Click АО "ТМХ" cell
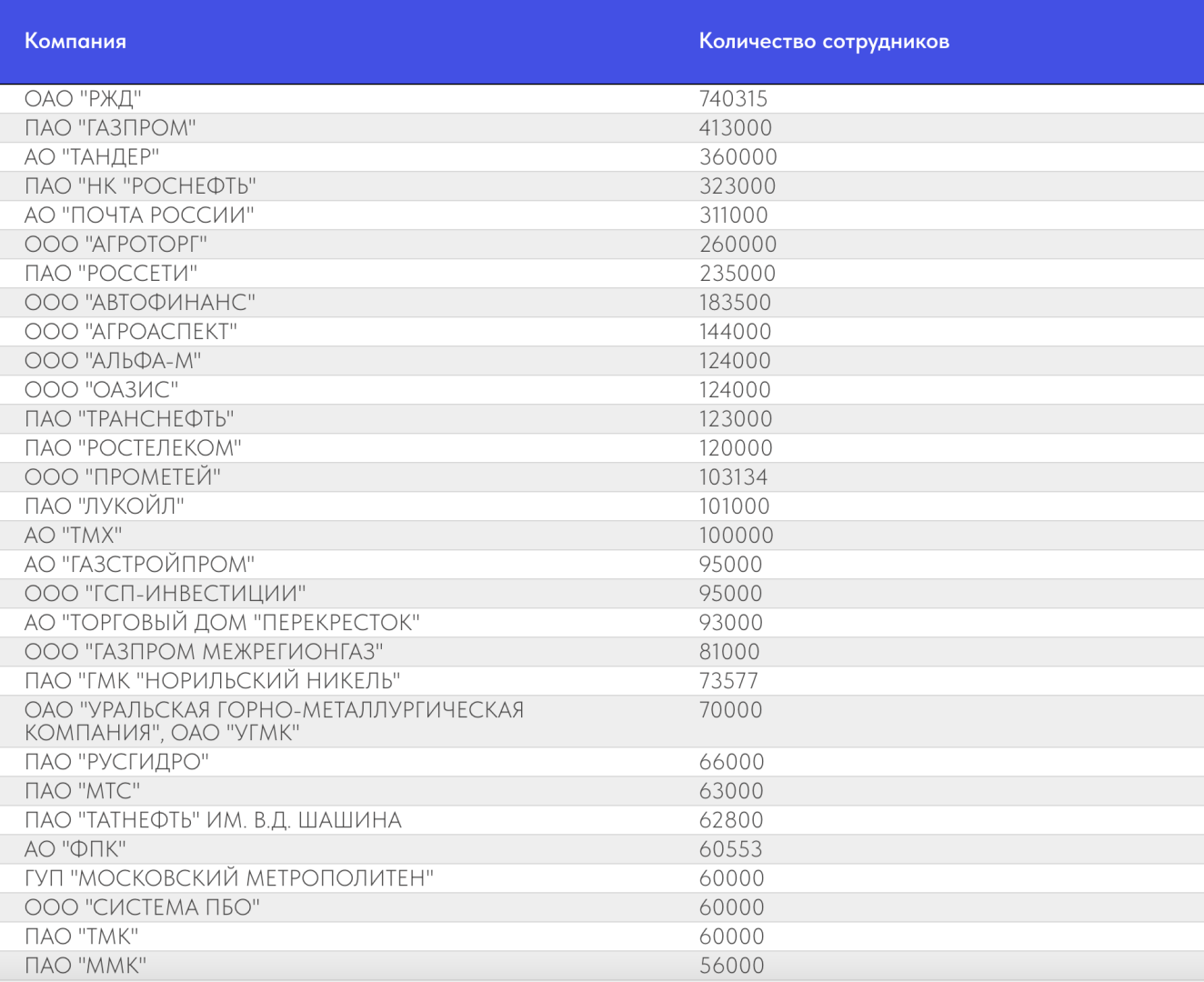1204x982 pixels. pos(73,535)
